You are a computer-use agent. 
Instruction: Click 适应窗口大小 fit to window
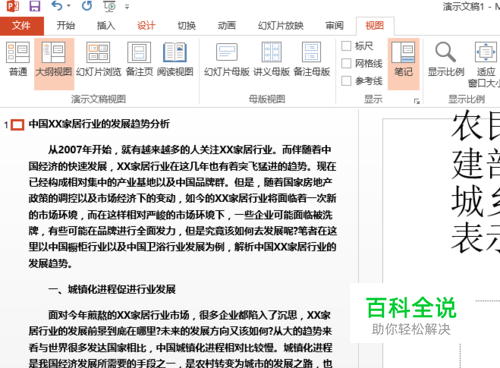[485, 64]
